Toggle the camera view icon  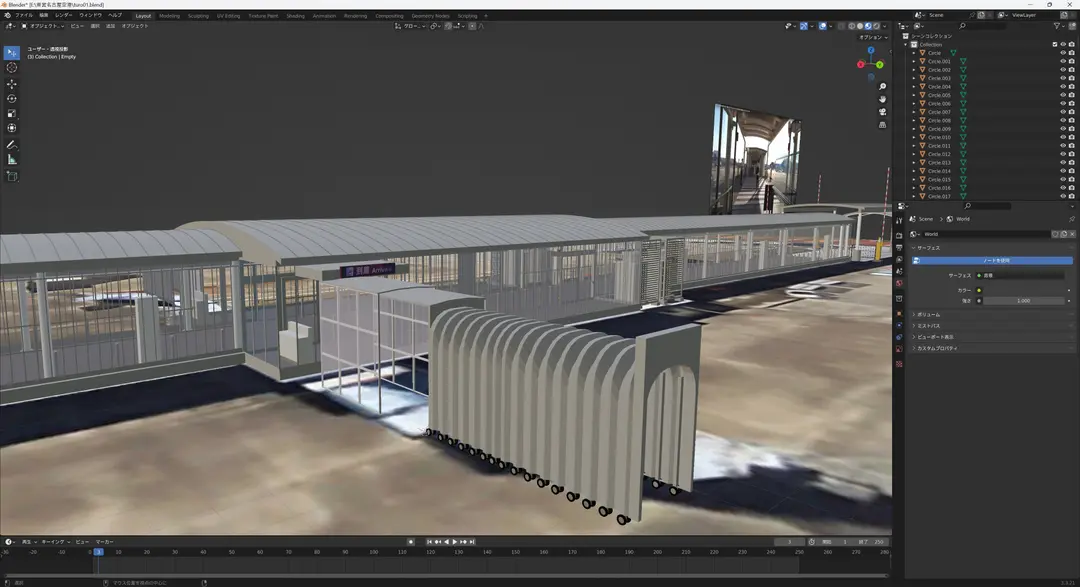[x=882, y=112]
